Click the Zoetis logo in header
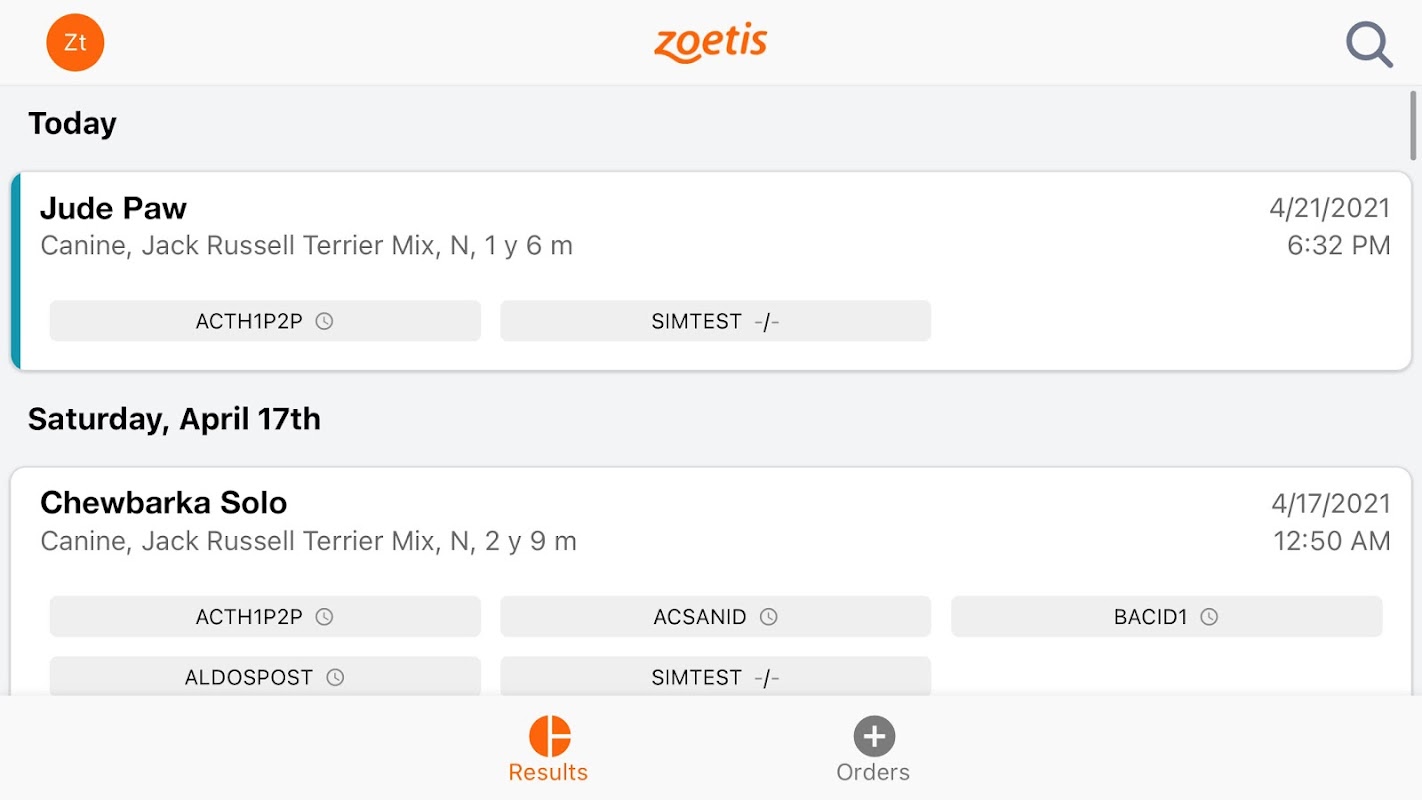1422x800 pixels. click(711, 43)
